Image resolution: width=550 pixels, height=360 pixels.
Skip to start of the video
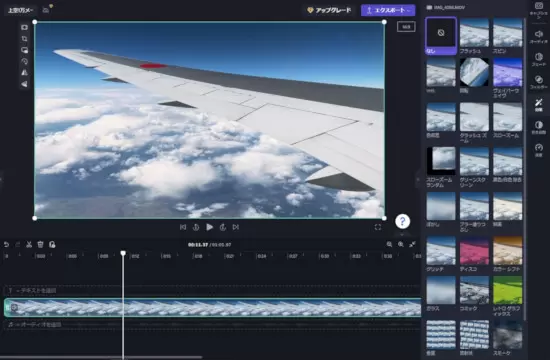tap(183, 227)
